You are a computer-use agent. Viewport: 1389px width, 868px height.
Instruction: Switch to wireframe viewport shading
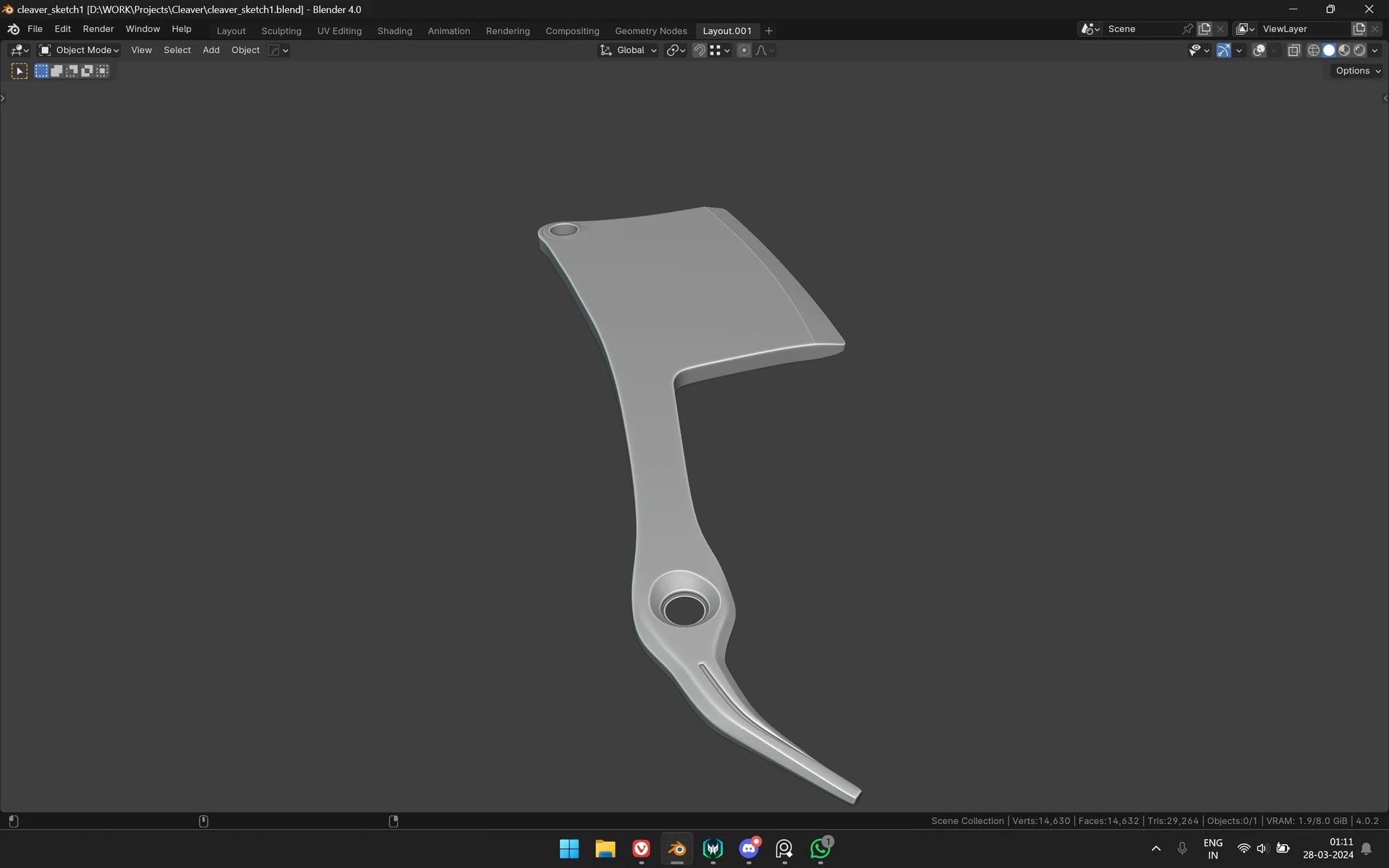(1314, 50)
